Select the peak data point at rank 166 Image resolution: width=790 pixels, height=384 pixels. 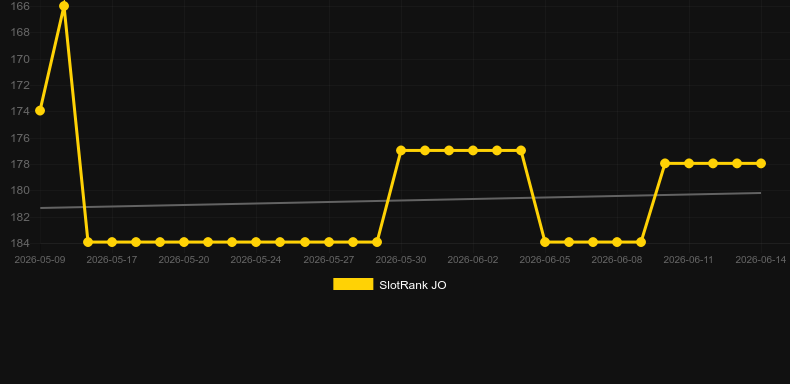(x=64, y=6)
